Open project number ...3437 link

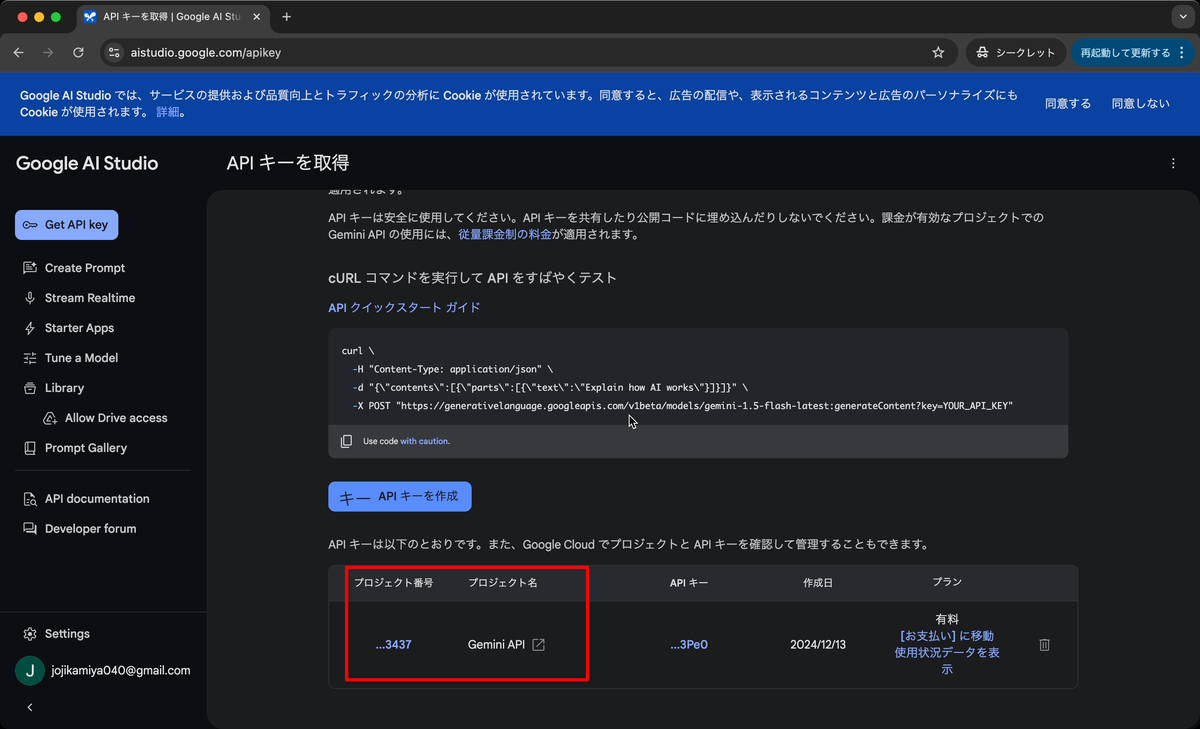(393, 645)
